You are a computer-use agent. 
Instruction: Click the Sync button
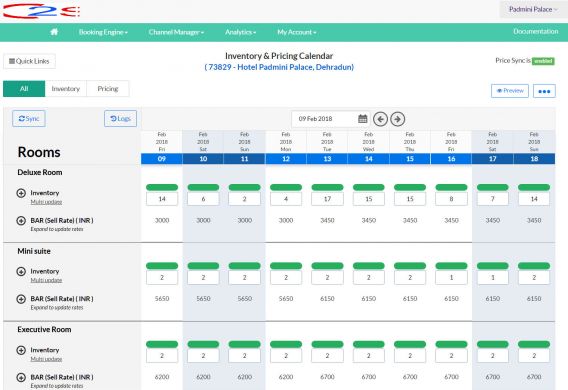29,119
